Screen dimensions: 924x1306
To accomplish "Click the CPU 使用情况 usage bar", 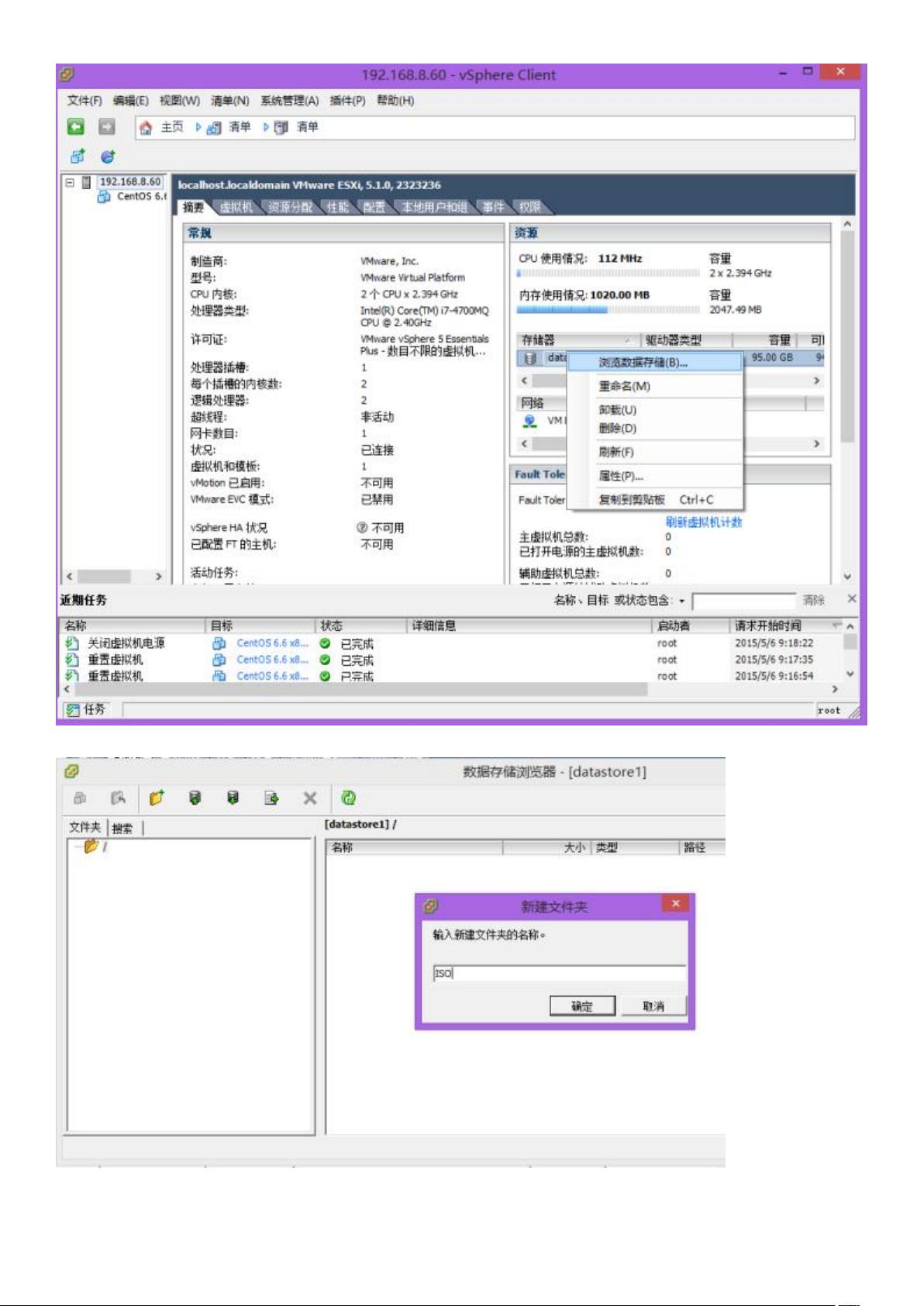I will click(609, 273).
